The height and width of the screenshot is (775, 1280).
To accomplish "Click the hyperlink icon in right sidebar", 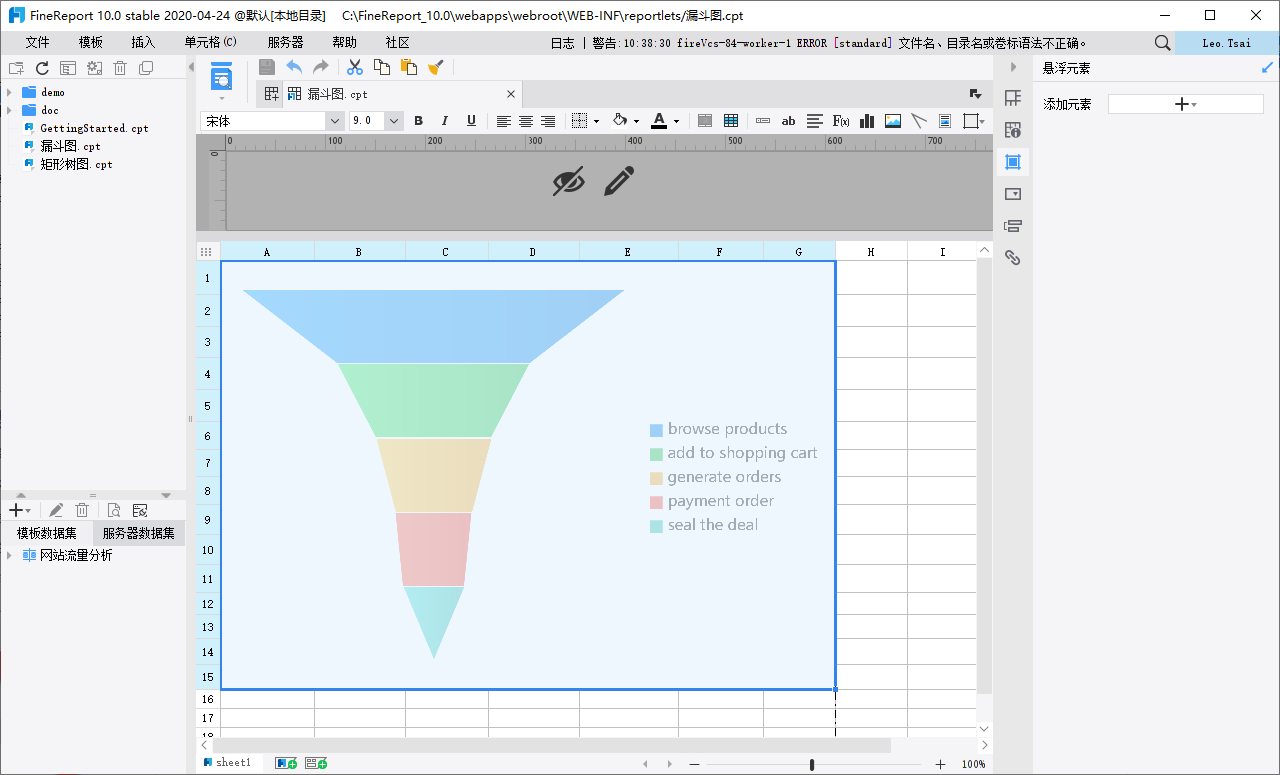I will pyautogui.click(x=1012, y=257).
